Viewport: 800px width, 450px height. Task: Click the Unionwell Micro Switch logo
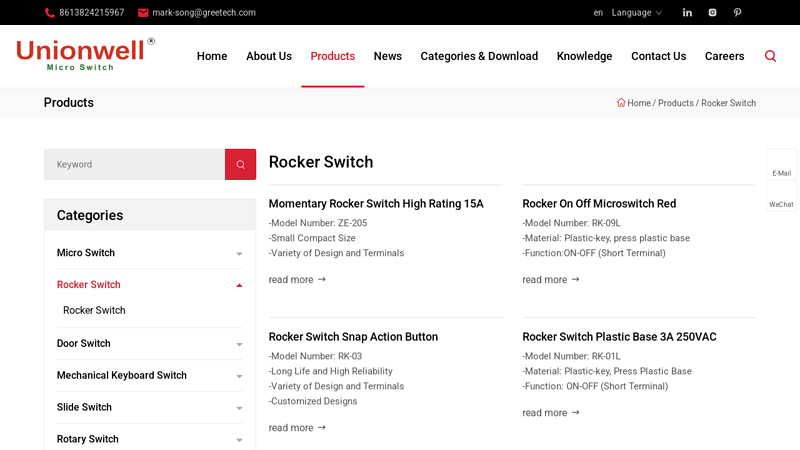pyautogui.click(x=85, y=54)
